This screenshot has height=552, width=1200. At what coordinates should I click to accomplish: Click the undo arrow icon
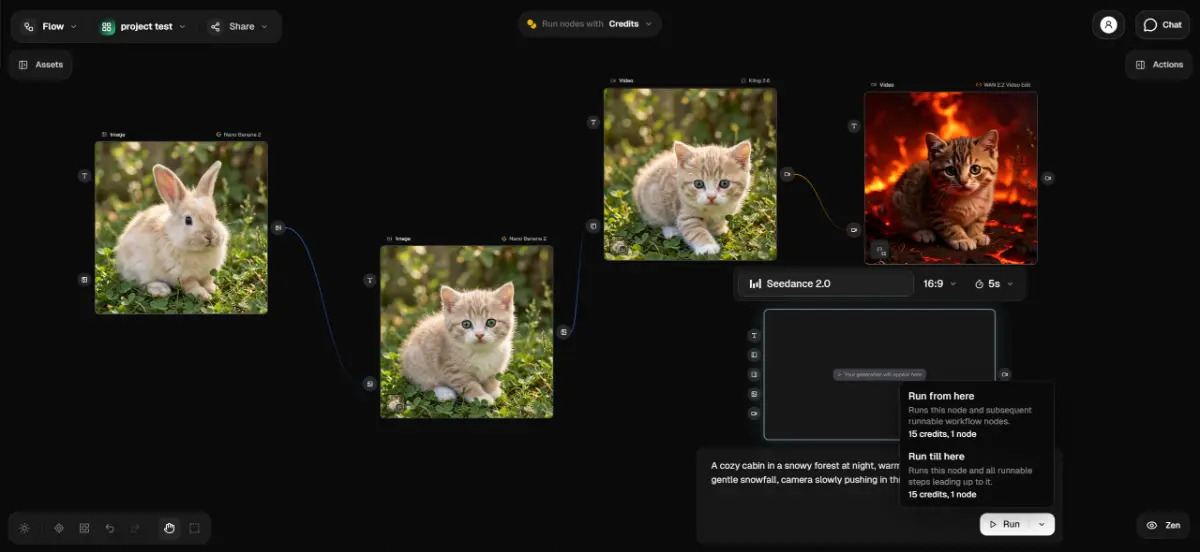point(110,528)
